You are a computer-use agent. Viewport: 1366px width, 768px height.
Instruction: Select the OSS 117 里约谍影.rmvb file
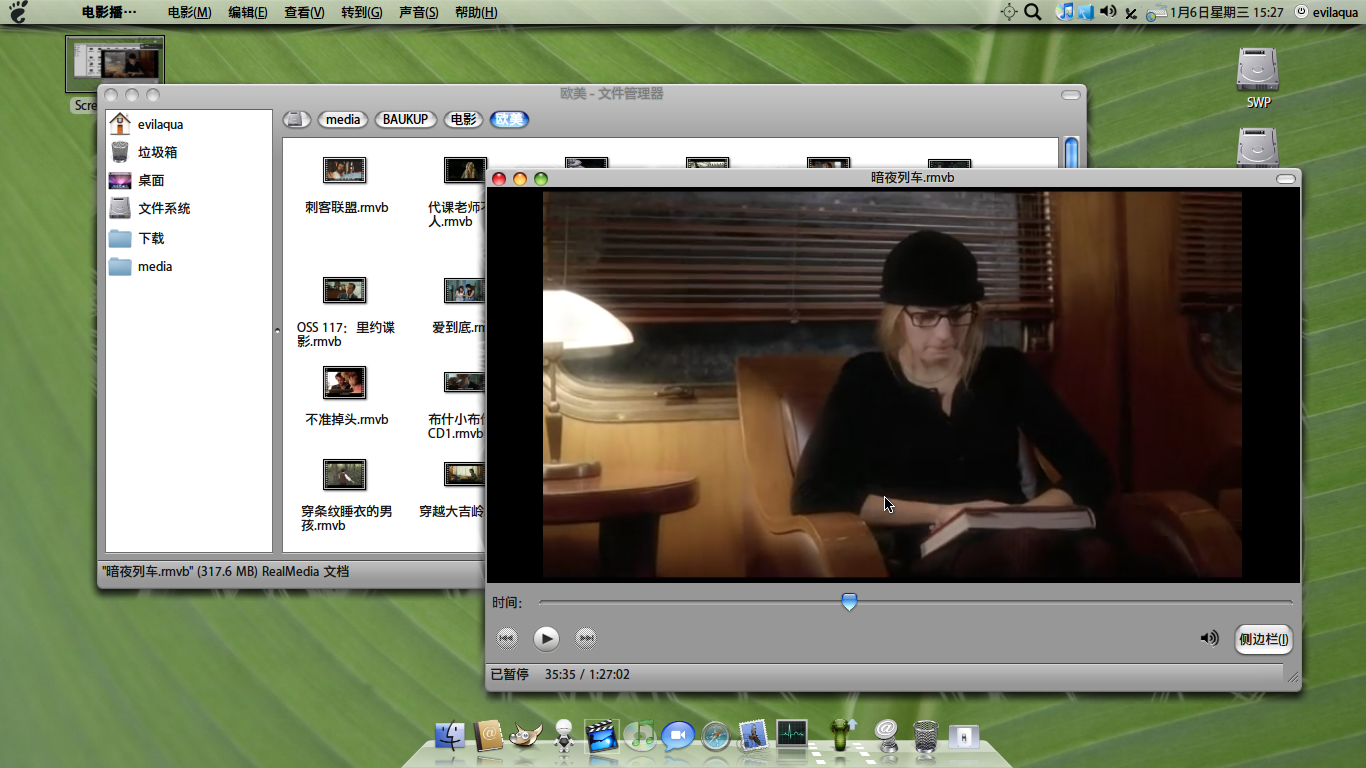point(346,312)
